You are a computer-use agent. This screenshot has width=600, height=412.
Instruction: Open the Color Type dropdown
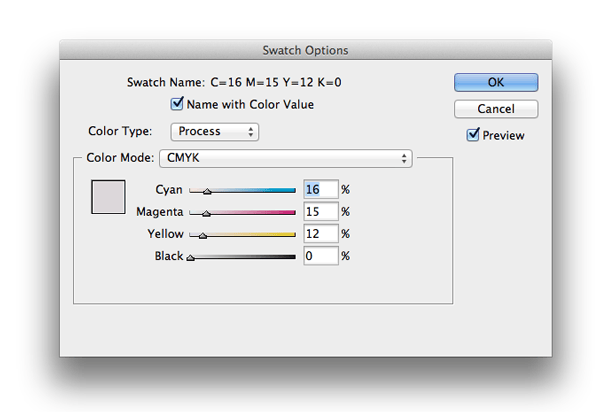point(215,132)
